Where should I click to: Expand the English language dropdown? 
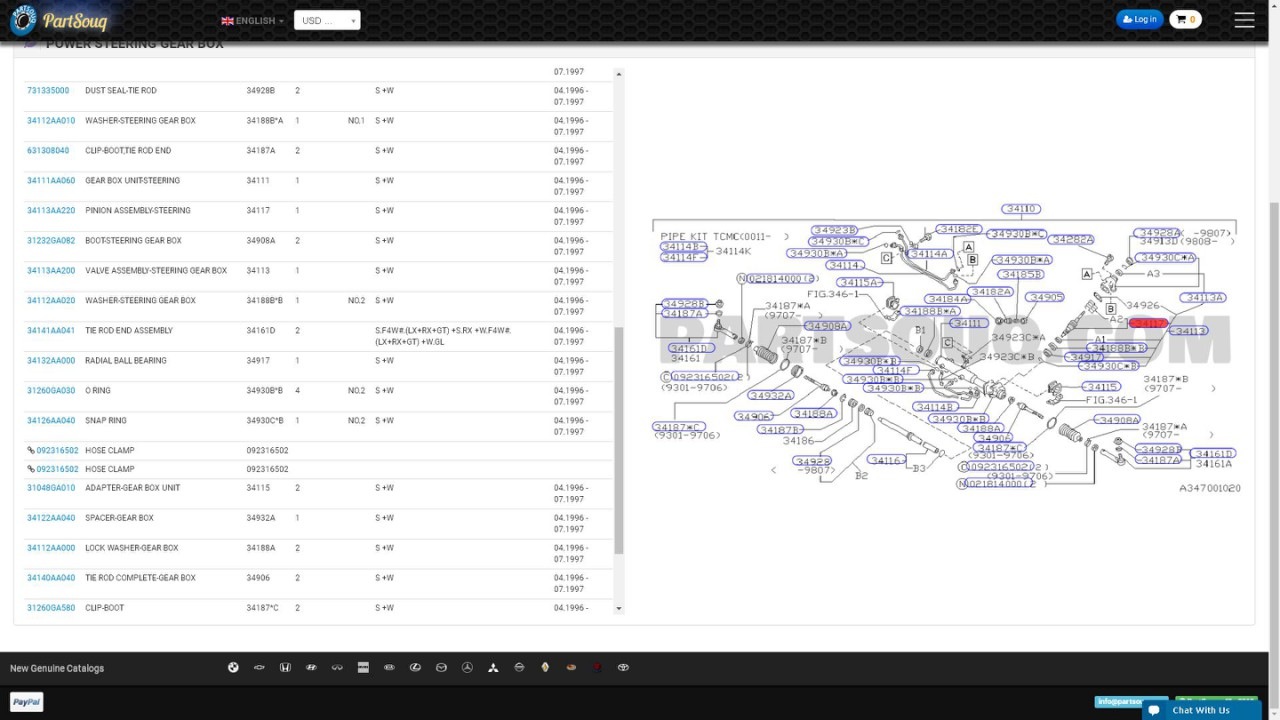[252, 20]
